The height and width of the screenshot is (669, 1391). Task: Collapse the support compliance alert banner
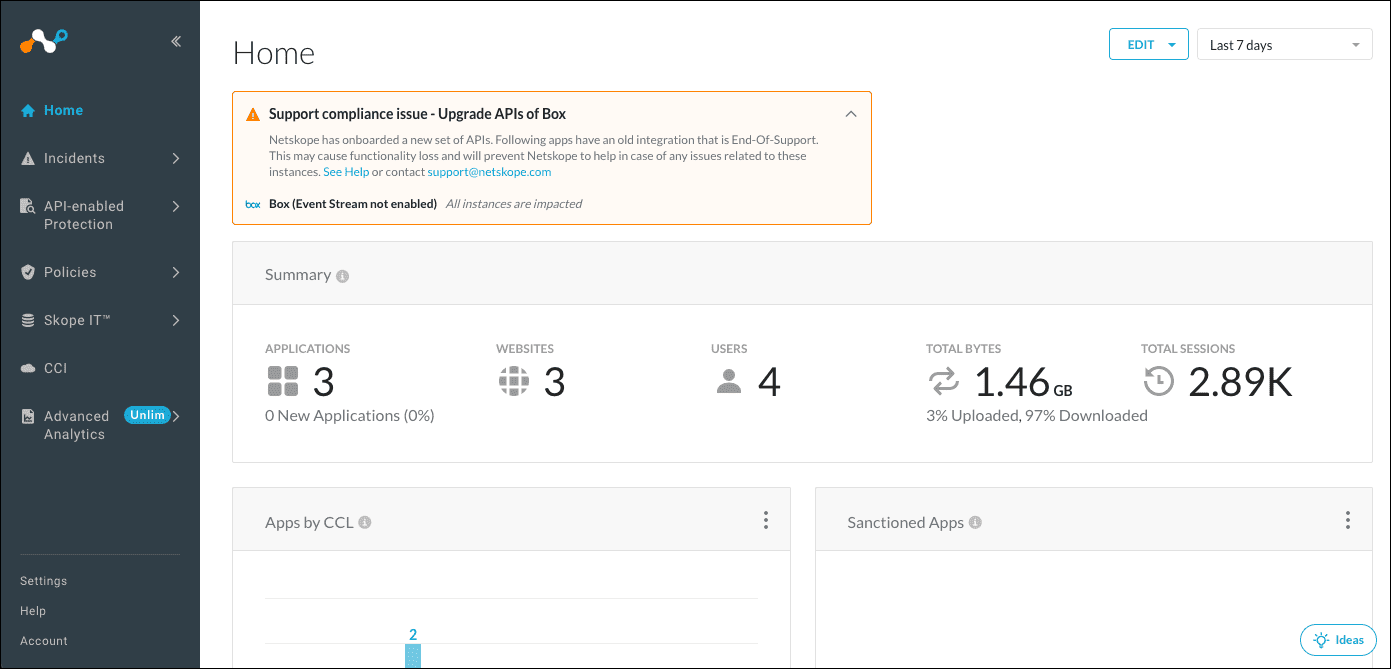pos(851,114)
